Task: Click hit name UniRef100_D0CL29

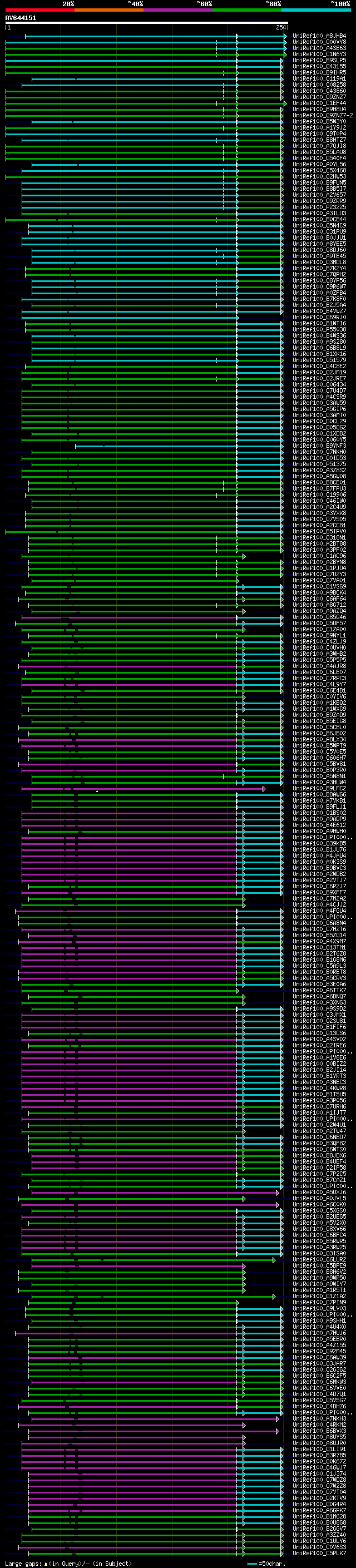Action: [319, 421]
